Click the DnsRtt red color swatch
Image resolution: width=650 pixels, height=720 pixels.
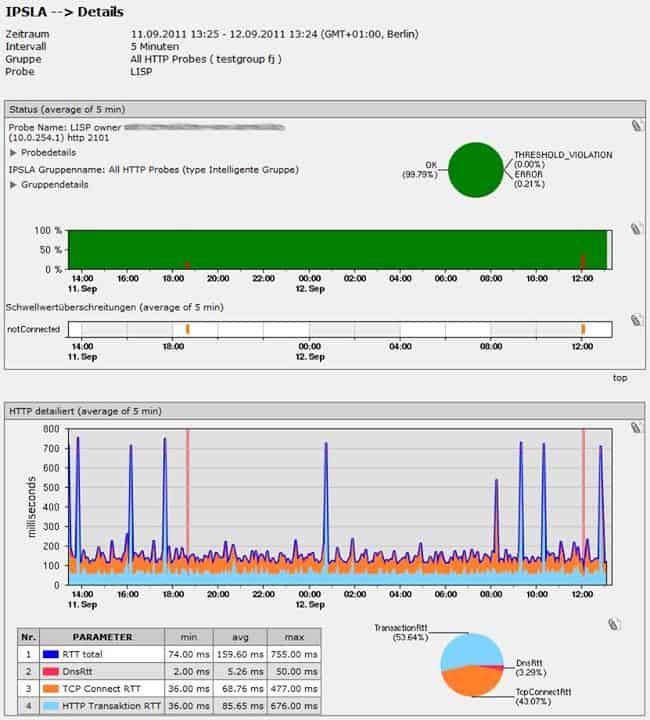point(50,671)
